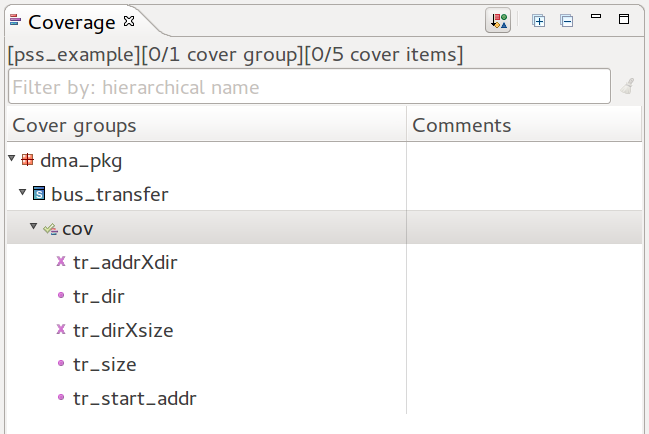
Task: Collapse the dma_pkg tree node
Action: (11, 158)
